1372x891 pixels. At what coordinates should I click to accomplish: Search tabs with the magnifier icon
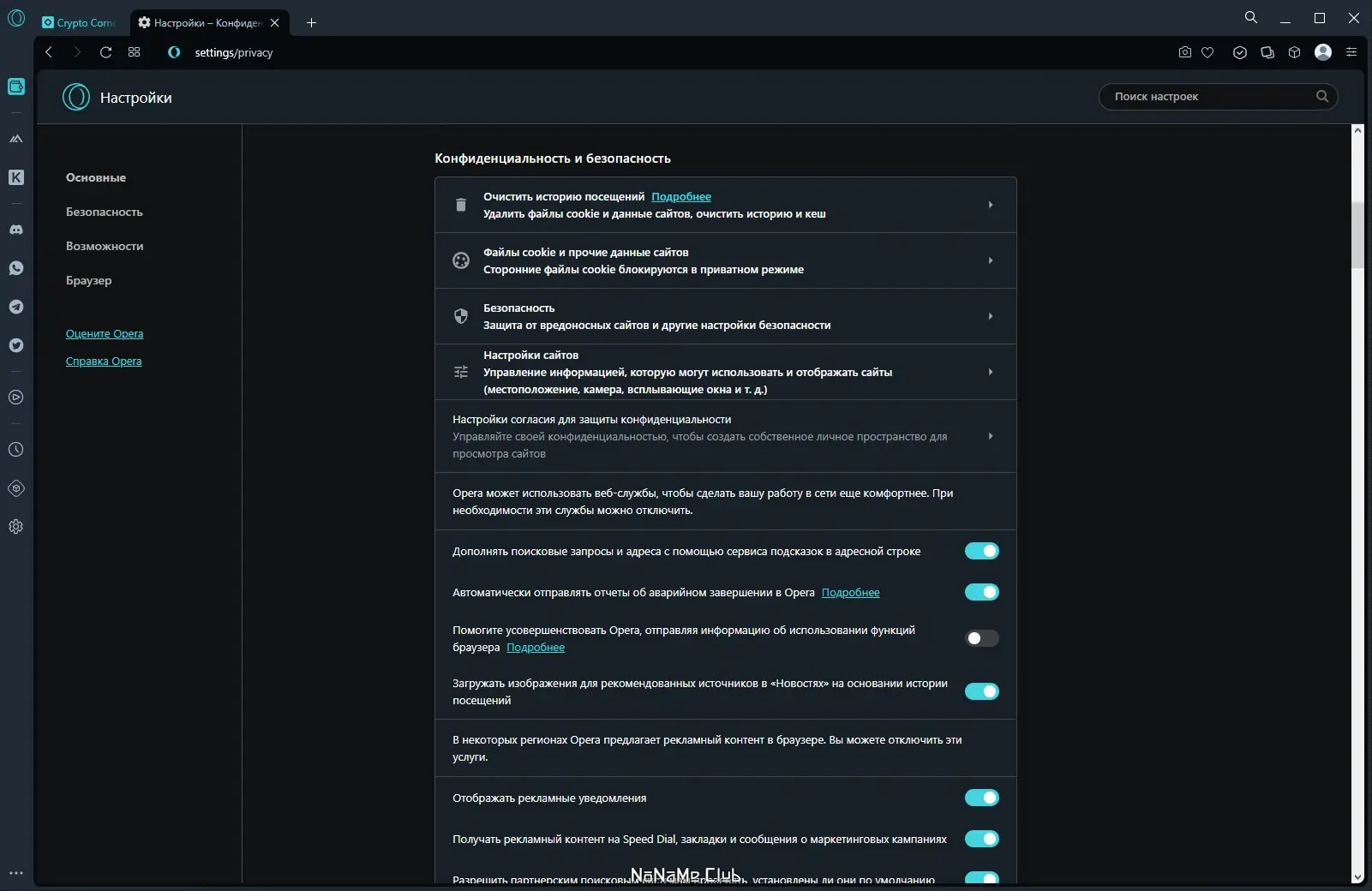[x=1251, y=17]
